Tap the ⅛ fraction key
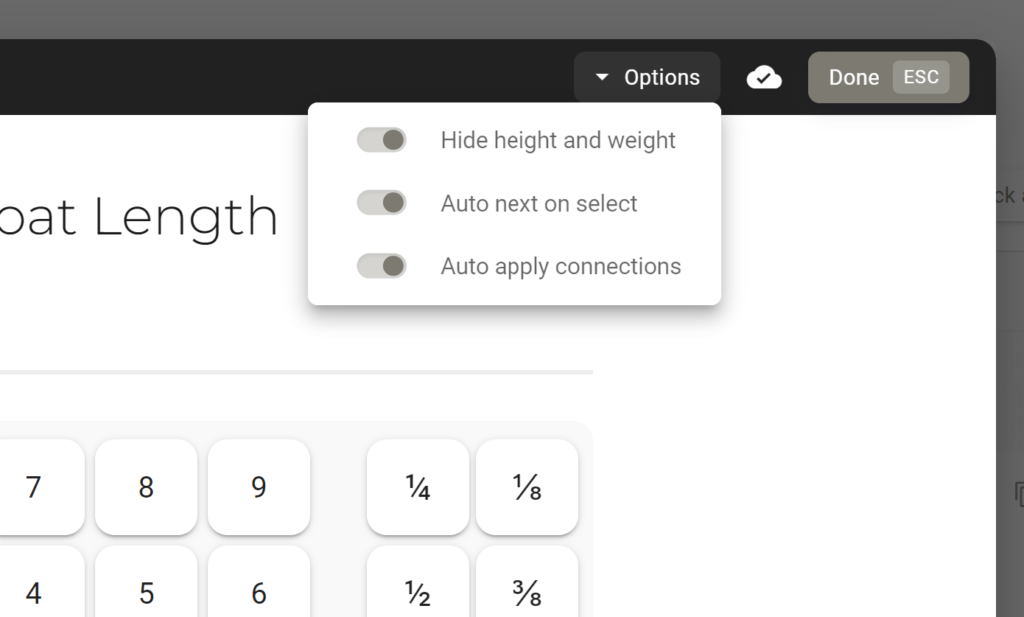1024x617 pixels. [x=527, y=487]
